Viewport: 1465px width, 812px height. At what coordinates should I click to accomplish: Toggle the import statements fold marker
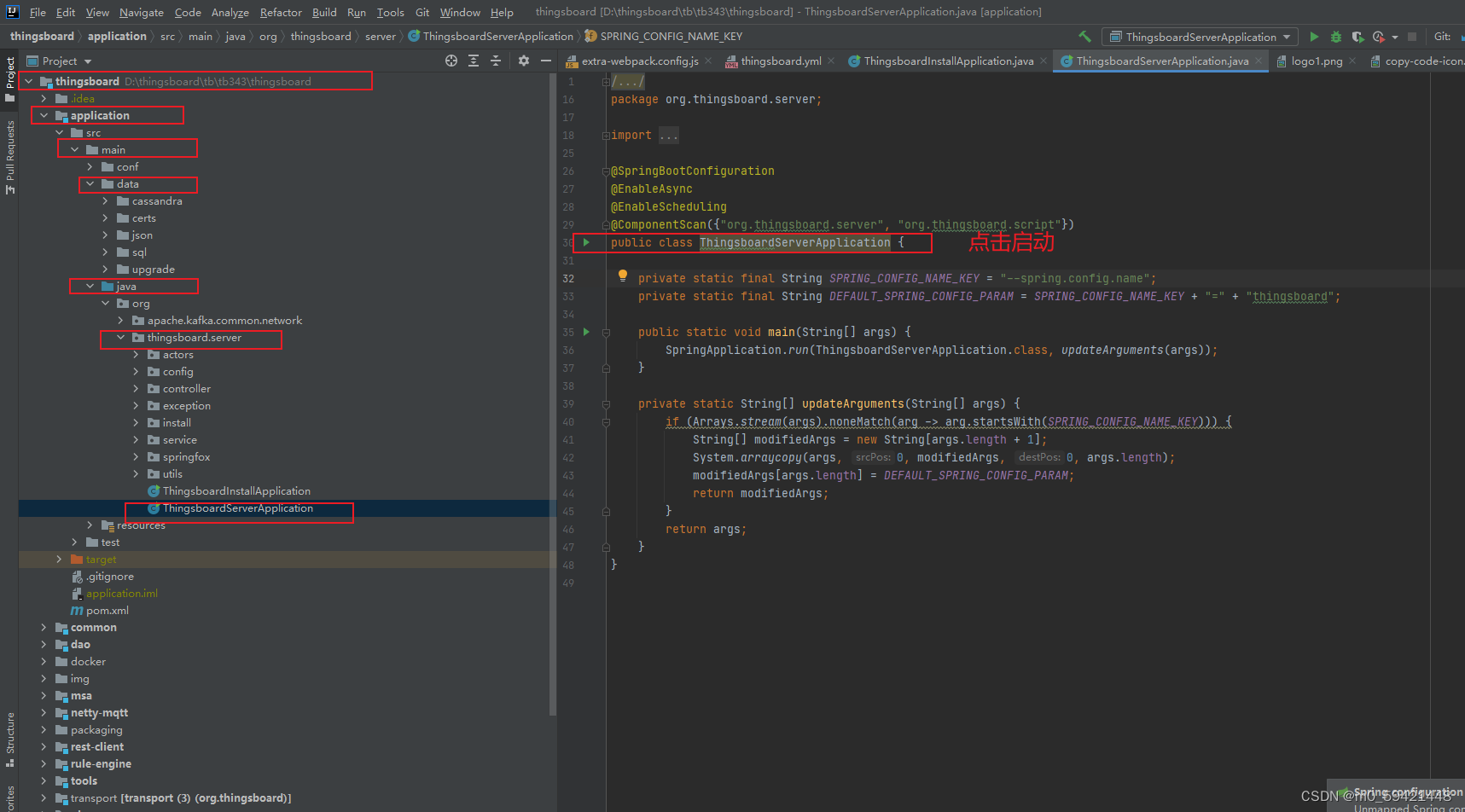pyautogui.click(x=606, y=136)
